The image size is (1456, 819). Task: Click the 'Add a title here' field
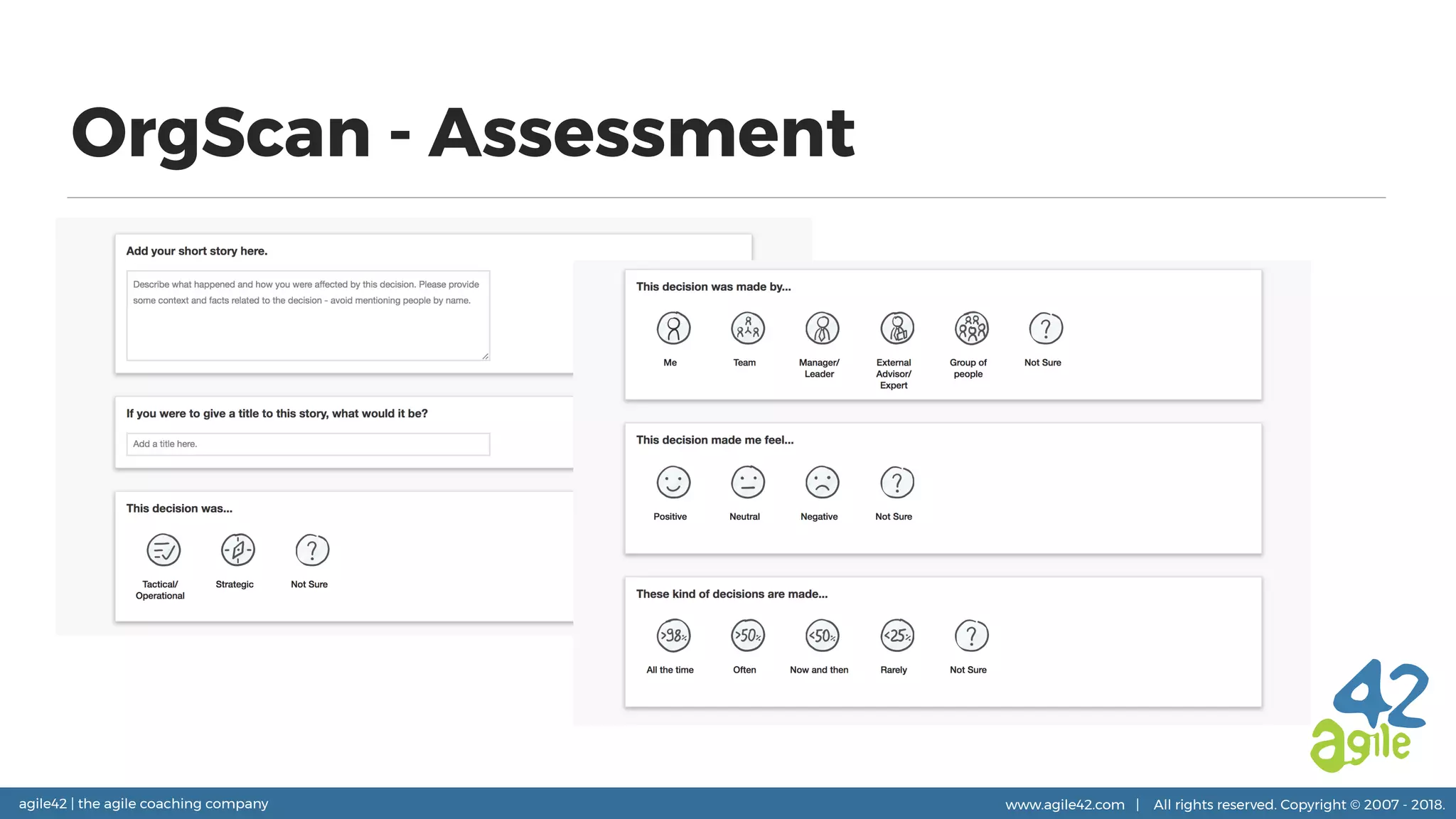point(308,444)
